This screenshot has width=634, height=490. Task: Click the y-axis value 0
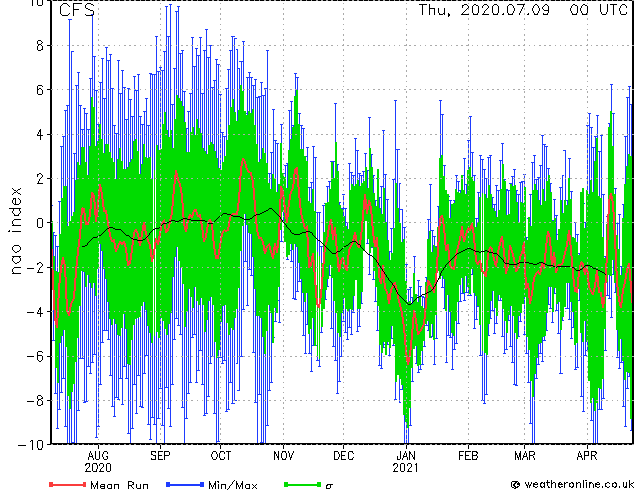pyautogui.click(x=40, y=223)
